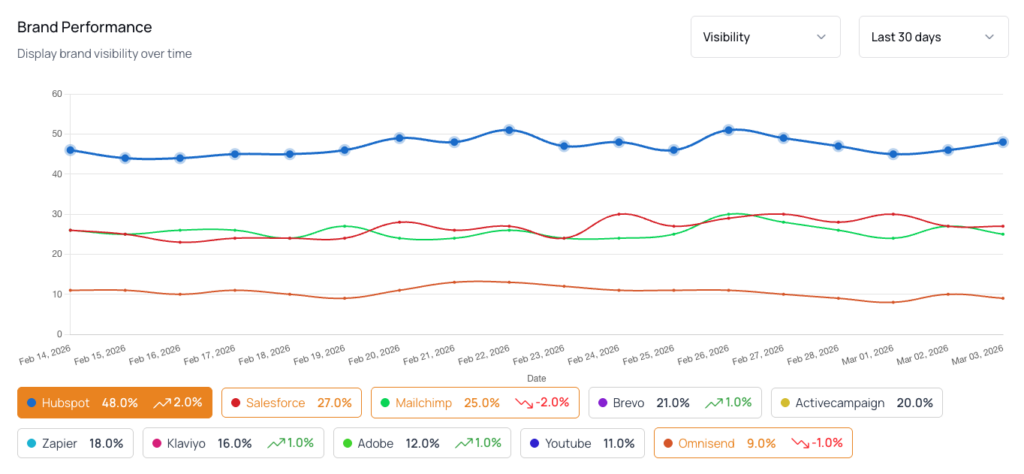Click the Brand Performance heading

point(85,27)
